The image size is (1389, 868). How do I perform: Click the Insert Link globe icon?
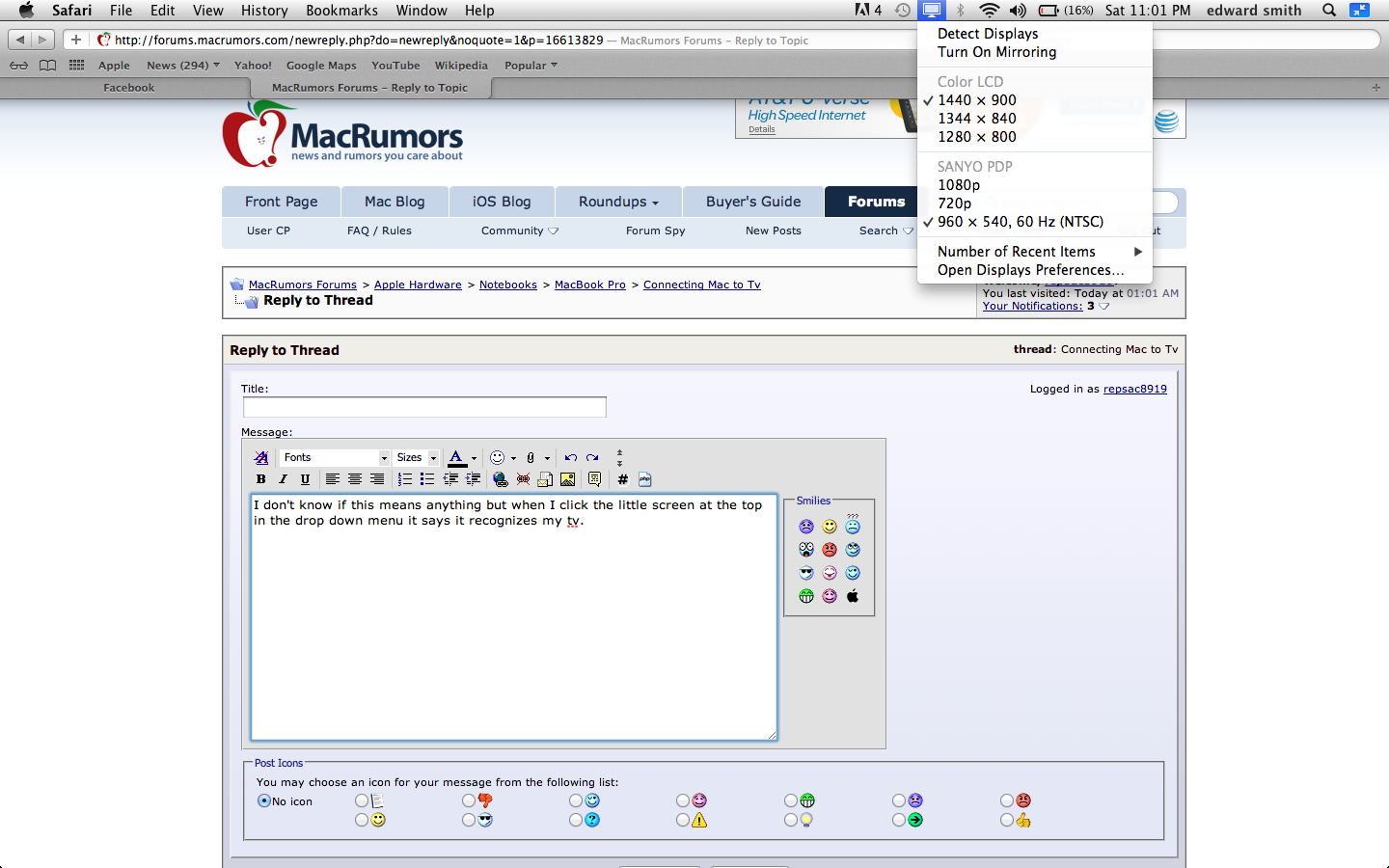[500, 479]
